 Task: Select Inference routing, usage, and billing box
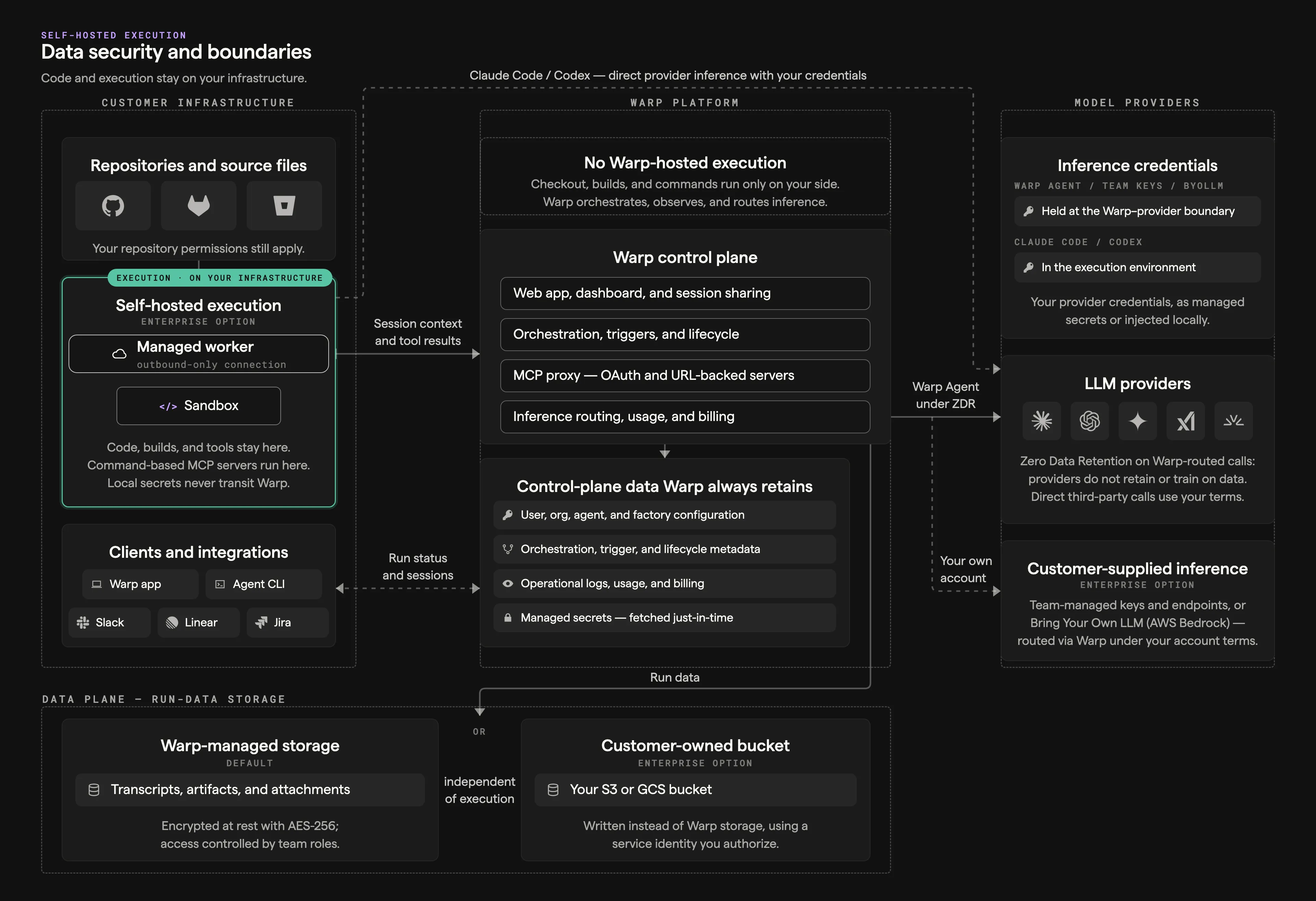(685, 417)
